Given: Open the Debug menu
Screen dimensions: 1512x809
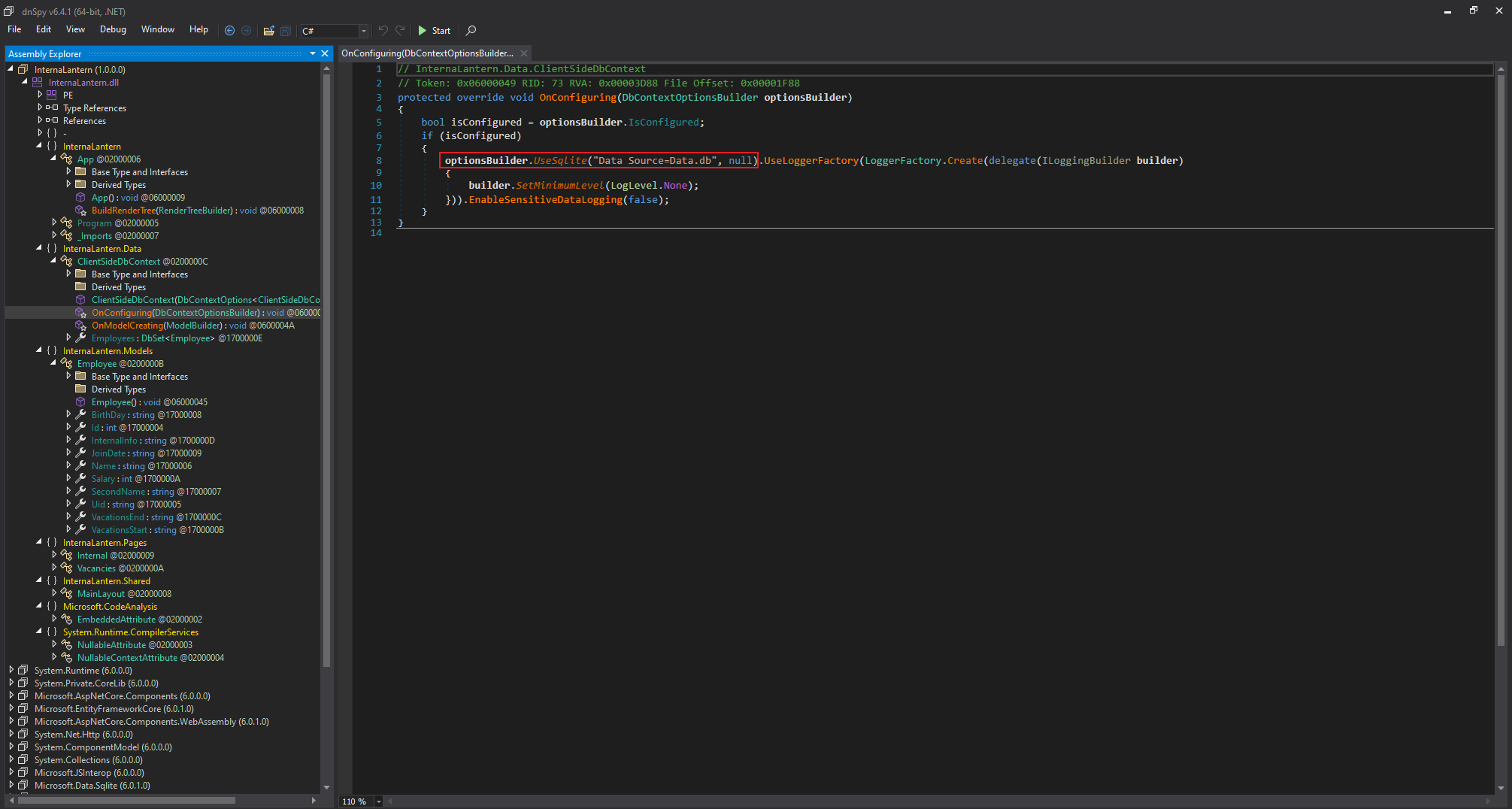Looking at the screenshot, I should click(x=113, y=29).
